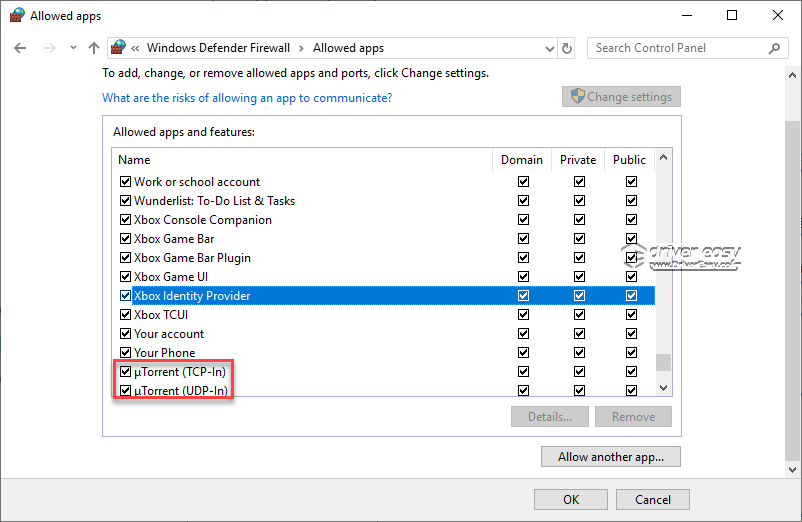Click the Remove button

click(633, 417)
